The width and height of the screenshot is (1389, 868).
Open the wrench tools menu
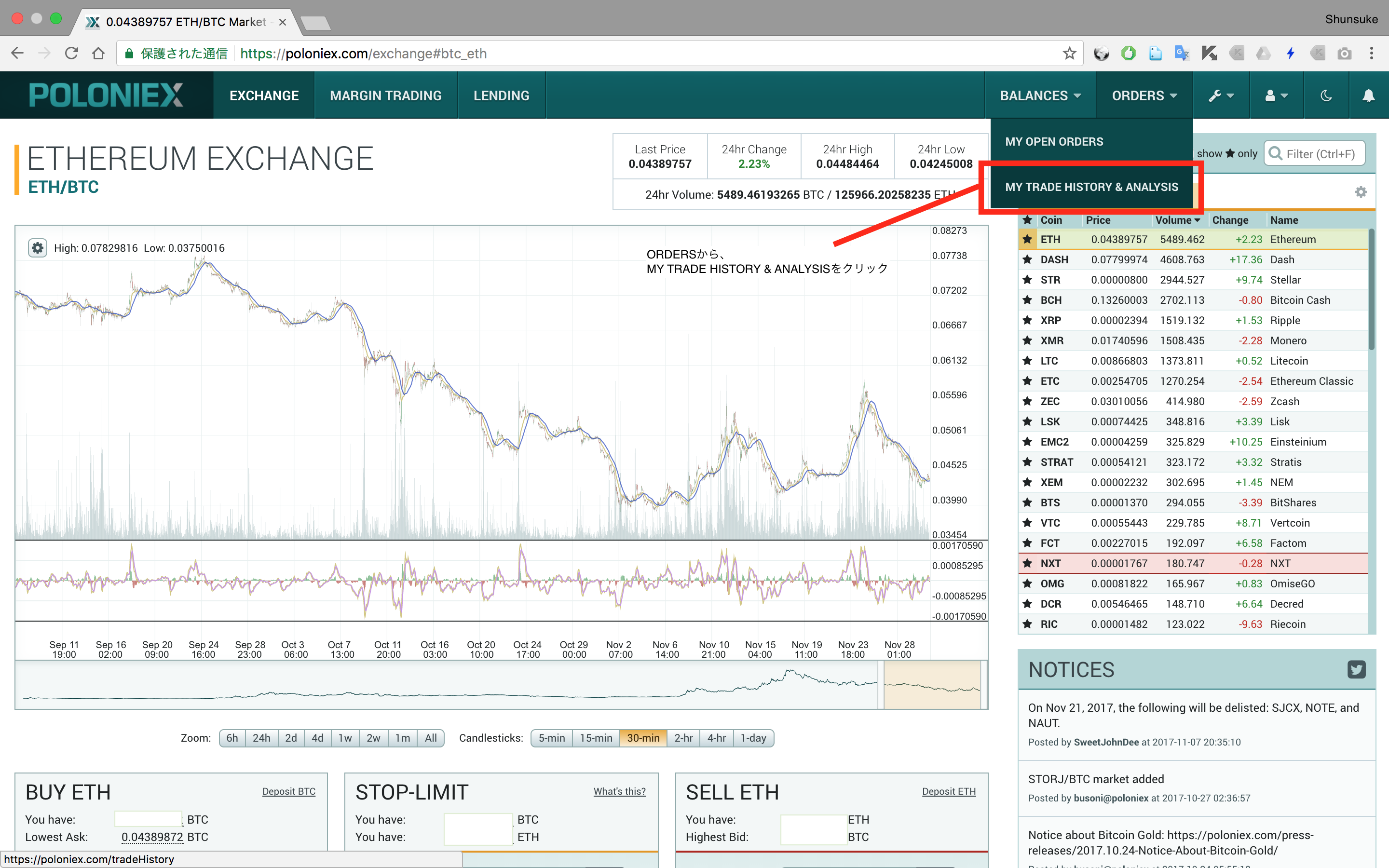pos(1221,96)
